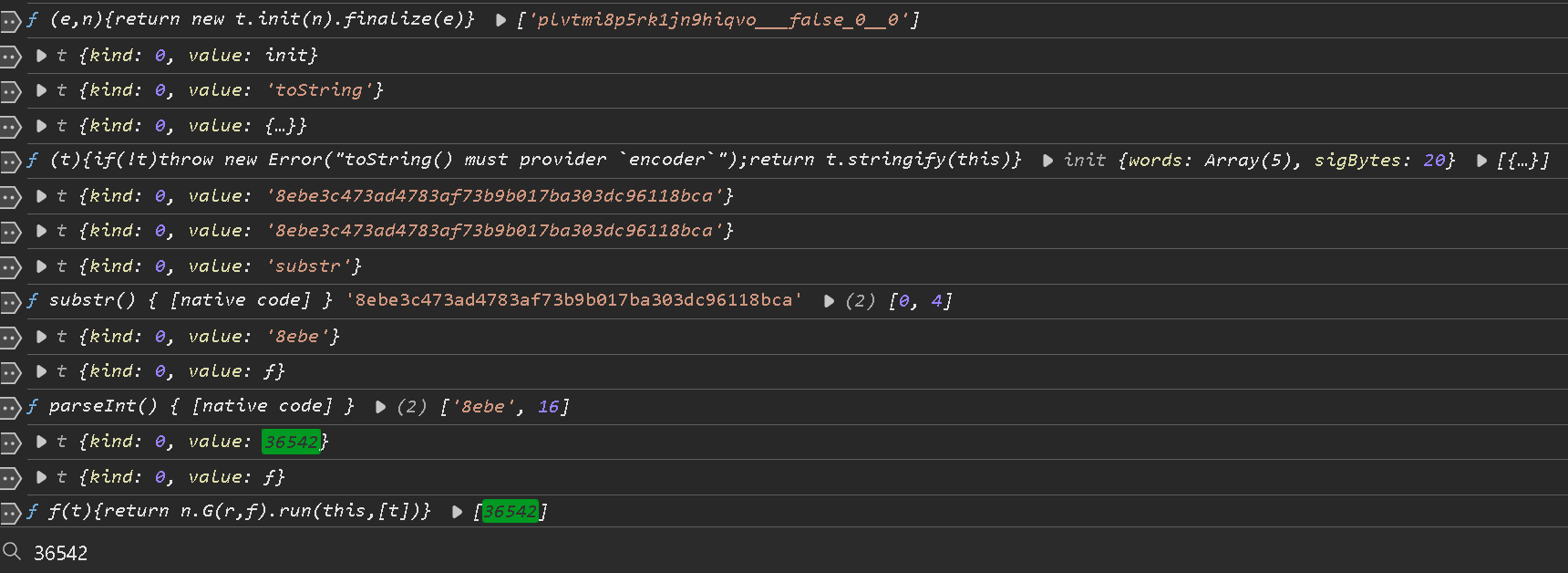The image size is (1568, 573).
Task: Click the logpoint icon beside the finalize(e) function row
Action: click(x=10, y=21)
